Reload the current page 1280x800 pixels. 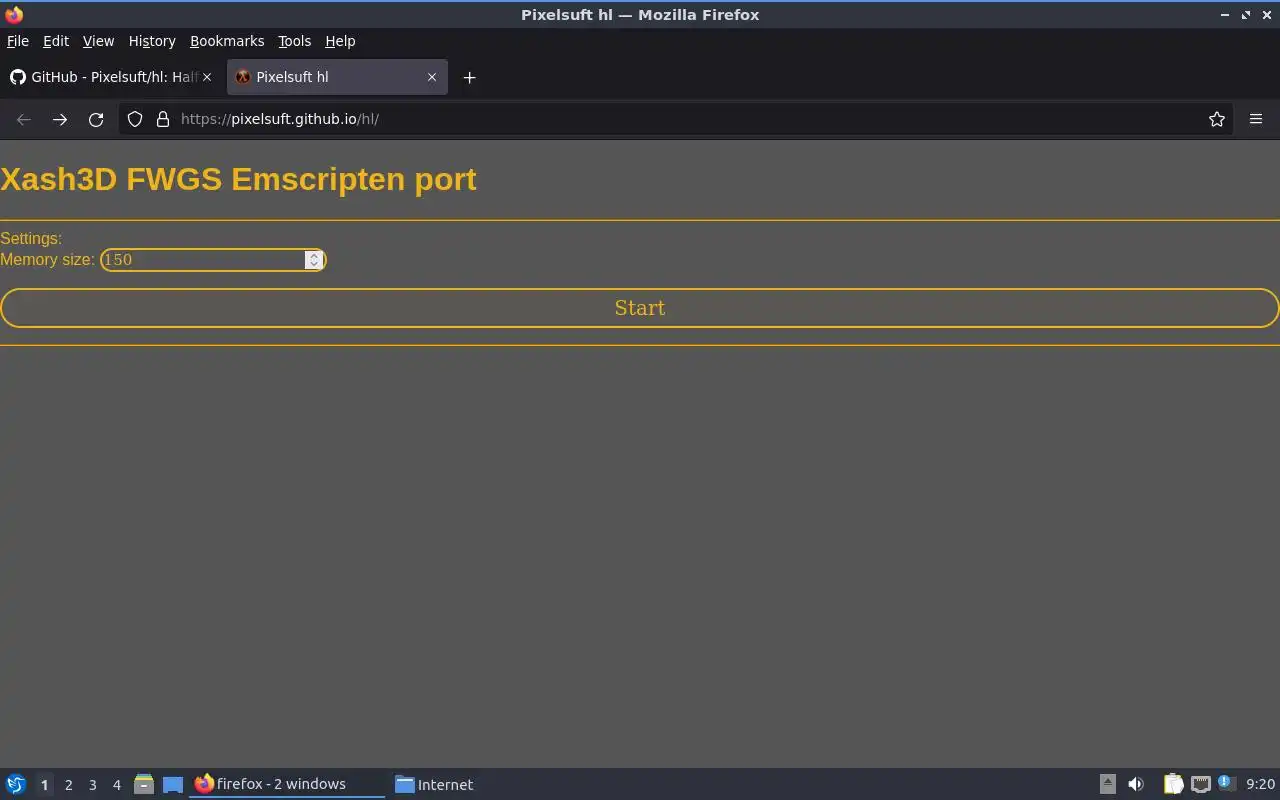[x=96, y=119]
